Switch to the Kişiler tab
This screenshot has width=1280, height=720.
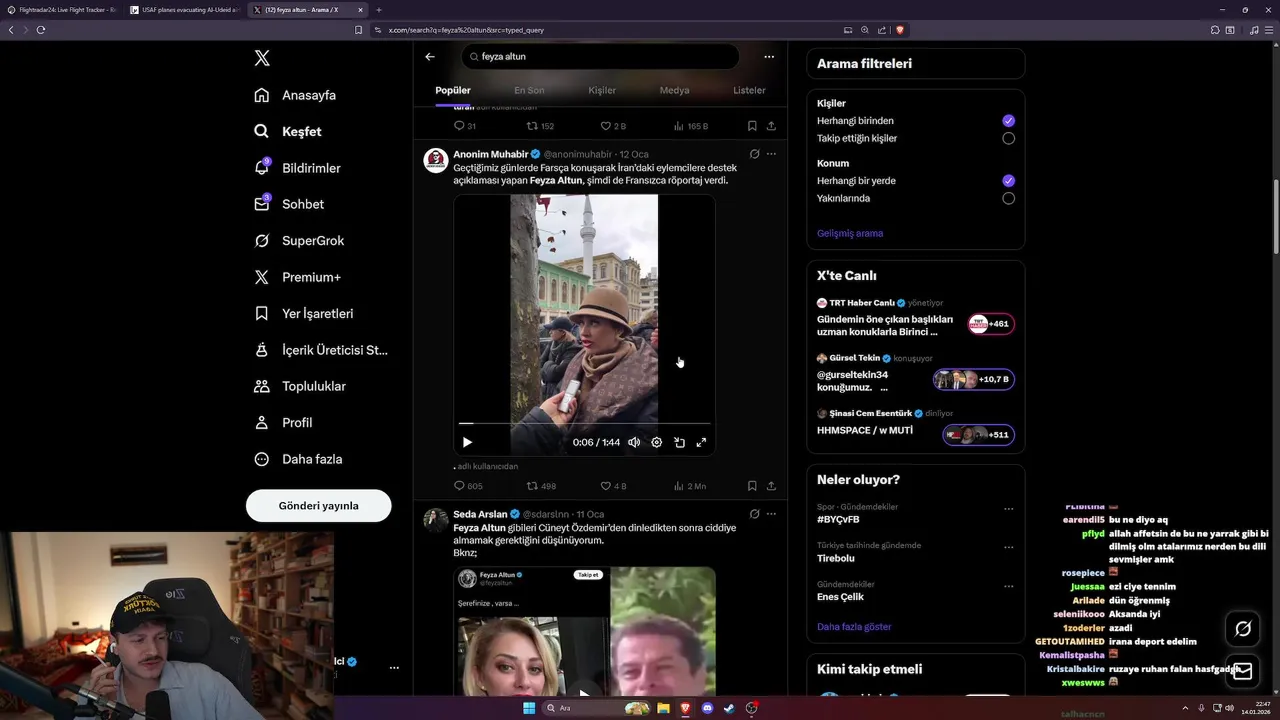pos(602,90)
